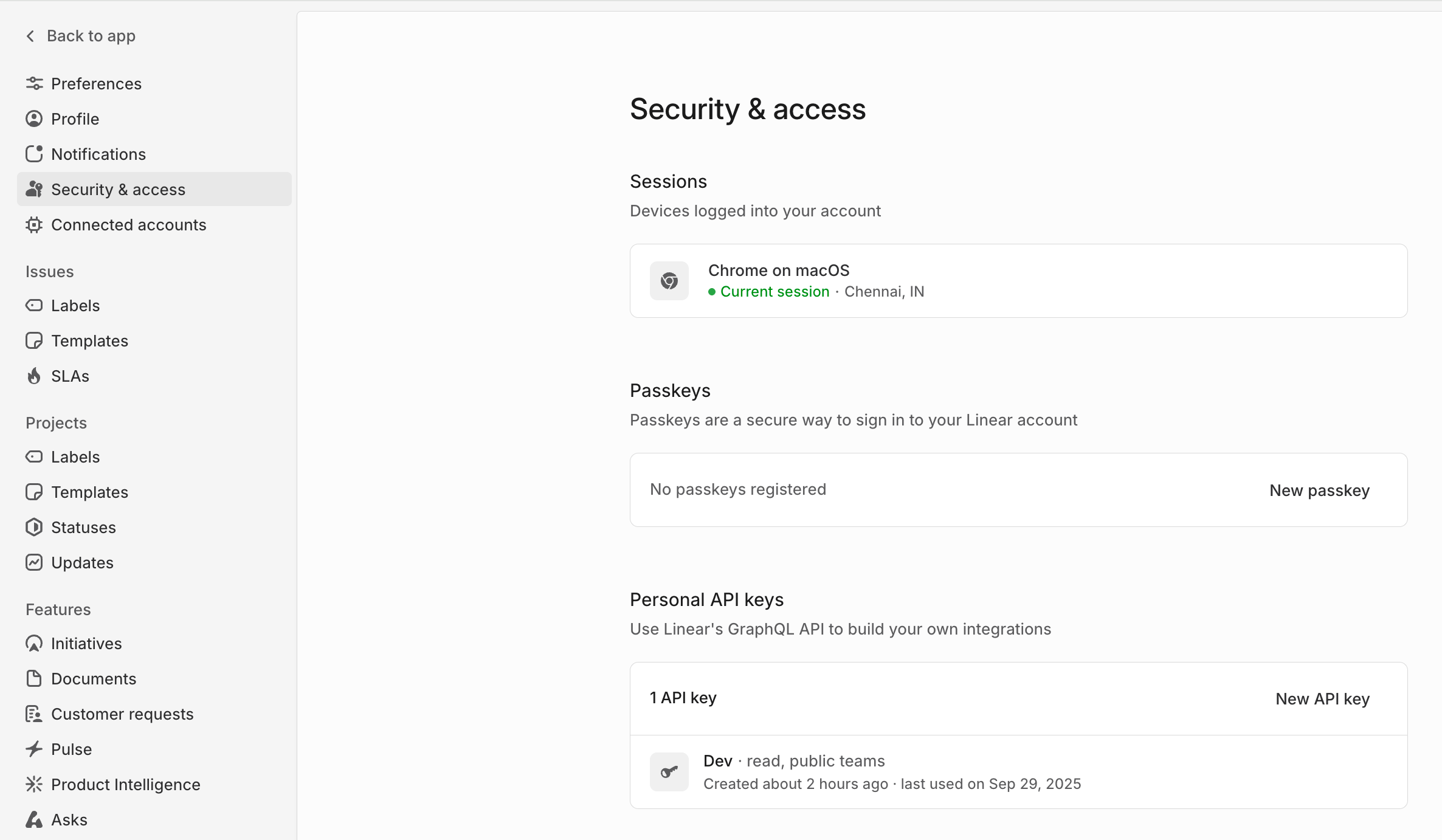1442x840 pixels.
Task: Open the Security & access settings page
Action: click(x=118, y=190)
